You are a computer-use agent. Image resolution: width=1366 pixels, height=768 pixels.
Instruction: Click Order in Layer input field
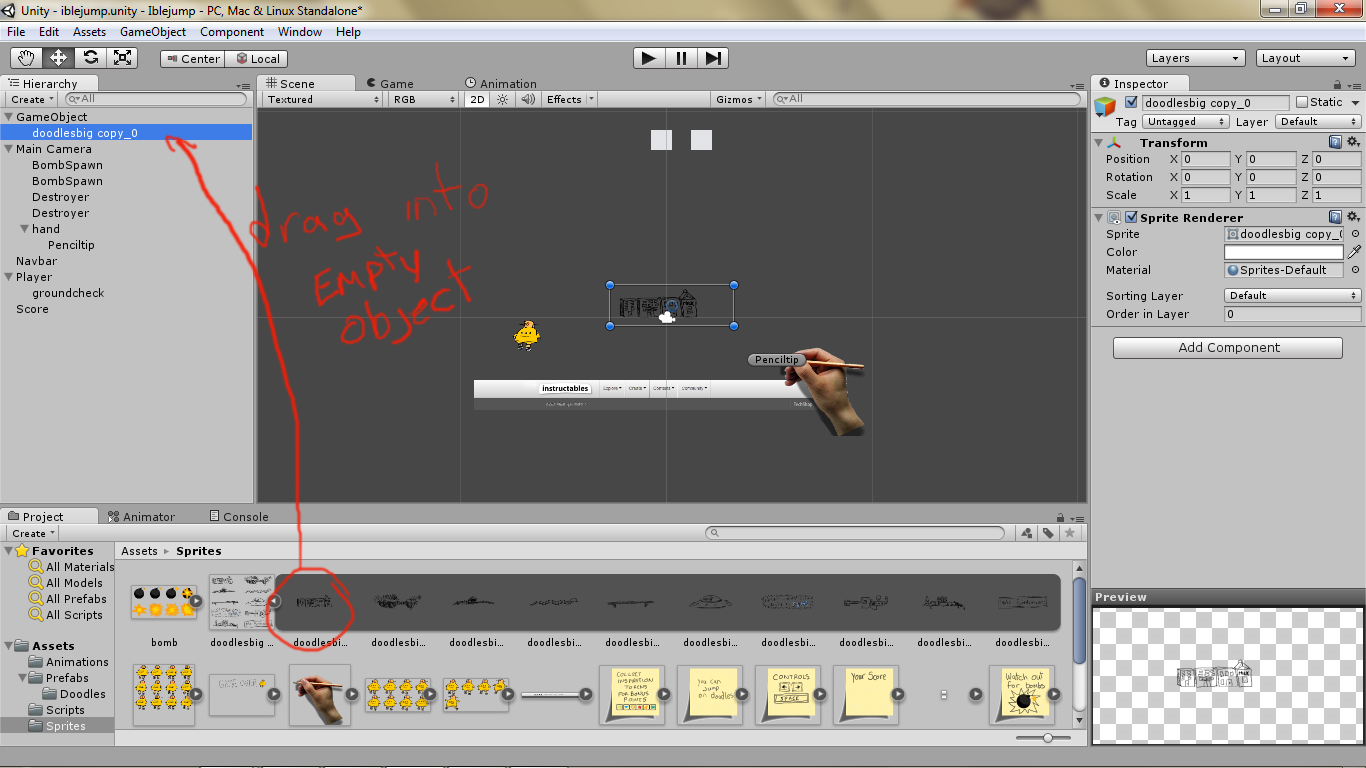1292,314
